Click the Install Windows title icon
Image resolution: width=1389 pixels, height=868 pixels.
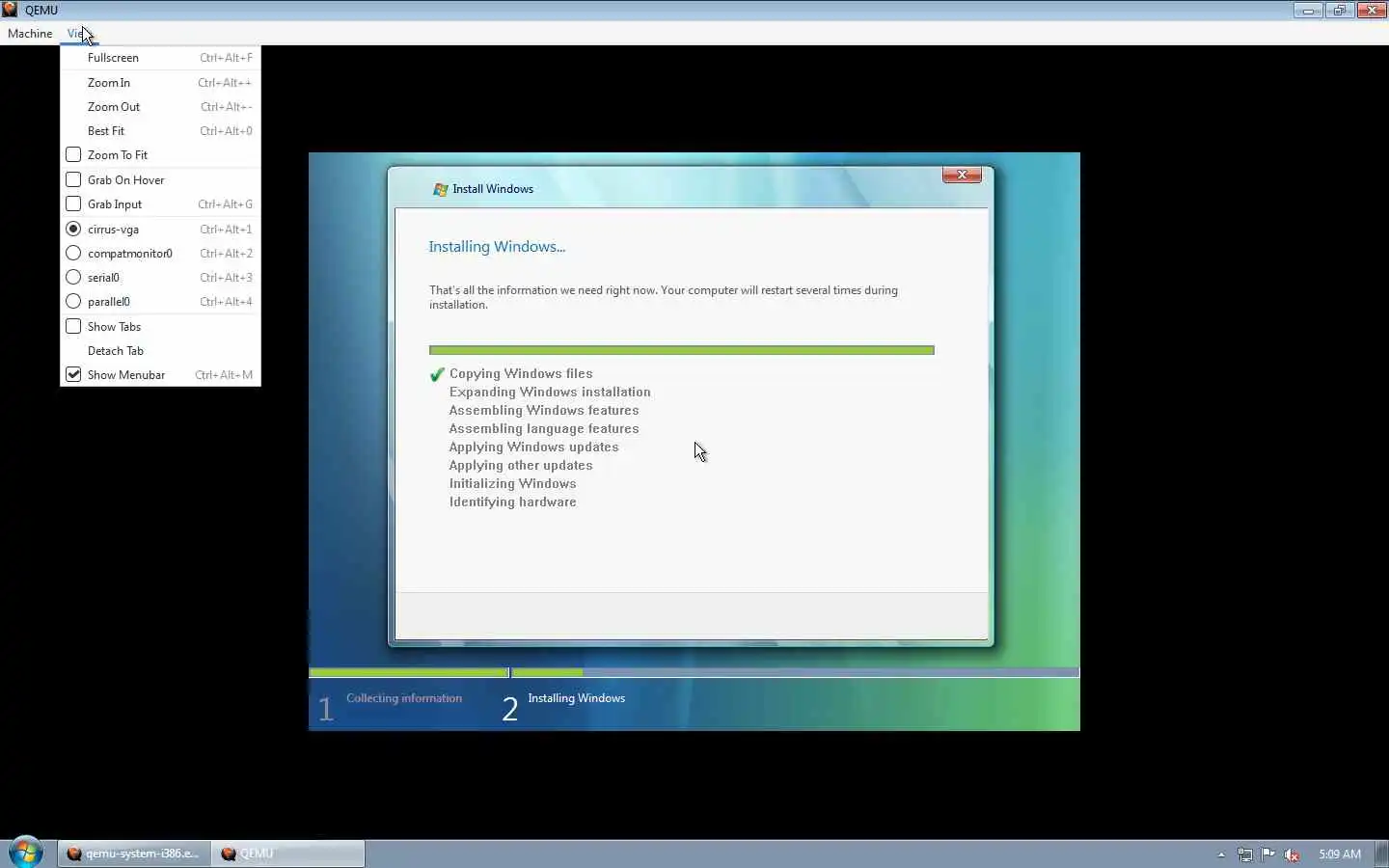pos(441,189)
